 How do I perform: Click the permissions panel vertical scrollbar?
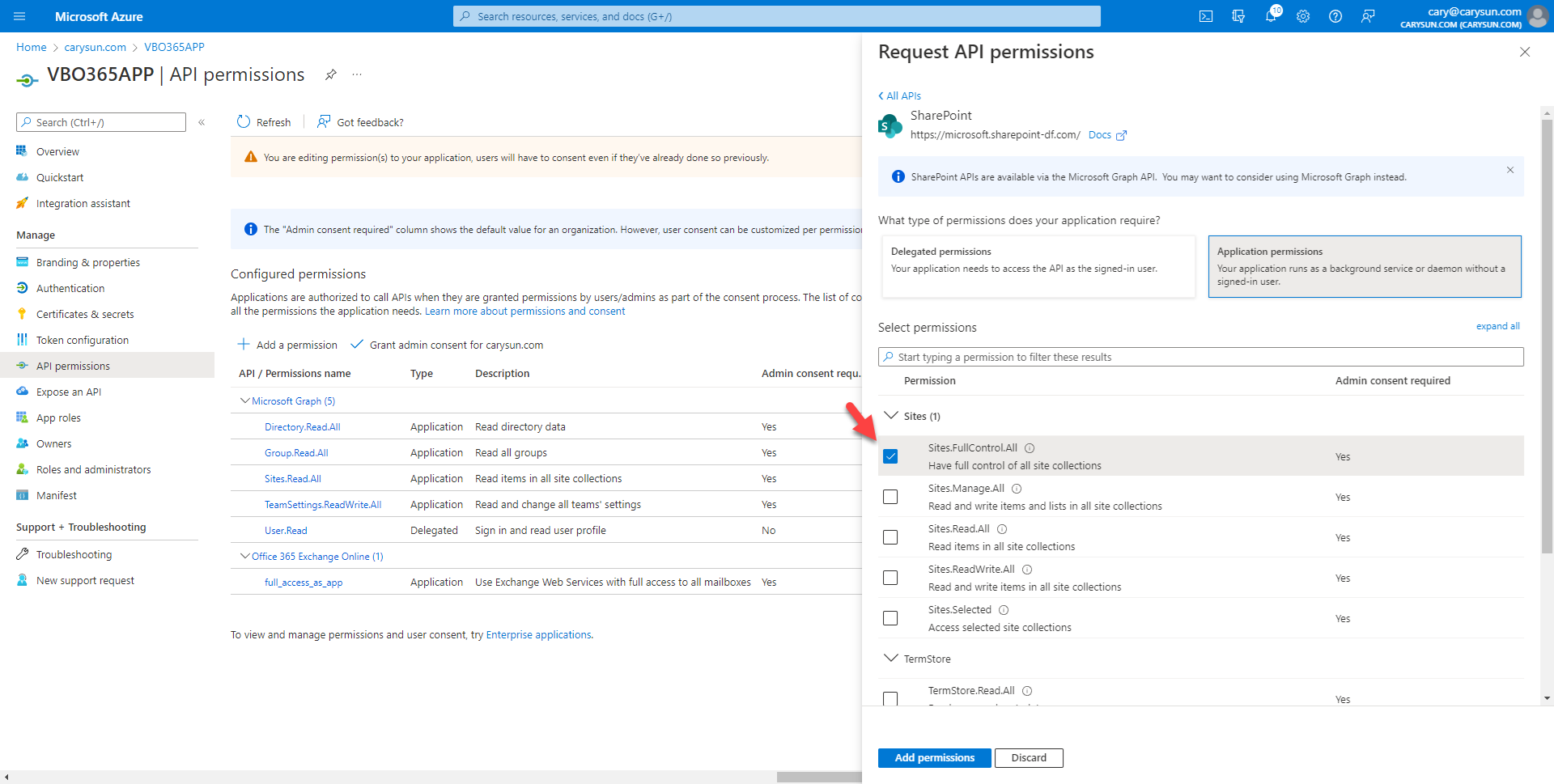pyautogui.click(x=1548, y=336)
